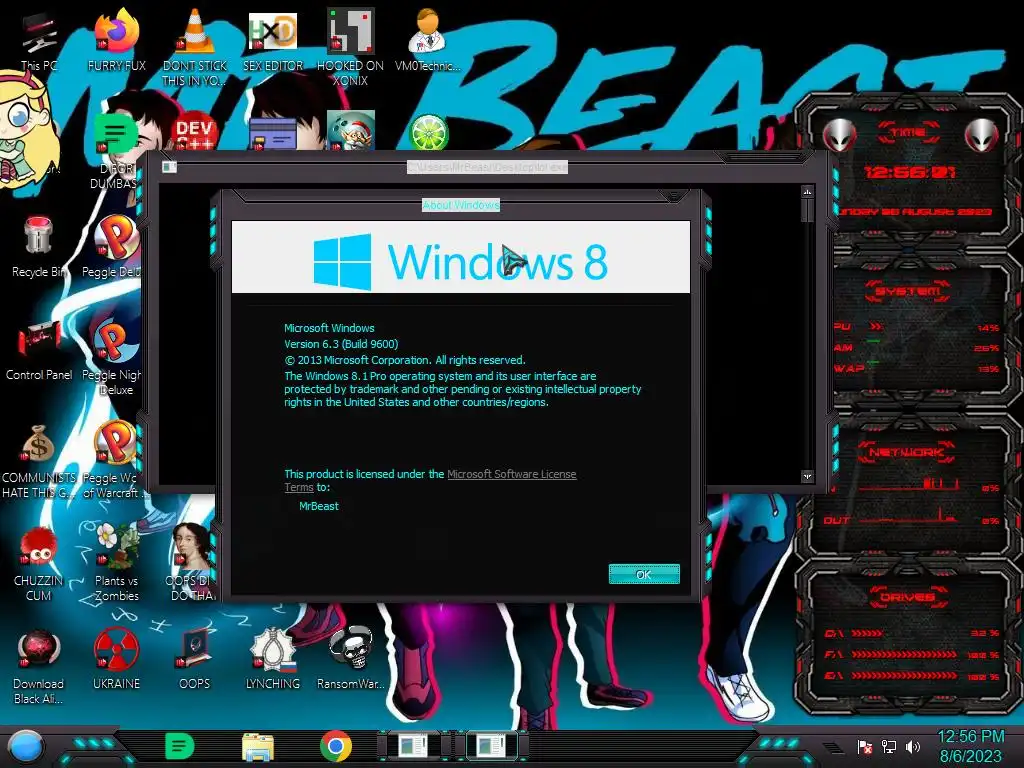Click the widget clock time readout
Image resolution: width=1024 pixels, height=768 pixels.
[x=909, y=172]
